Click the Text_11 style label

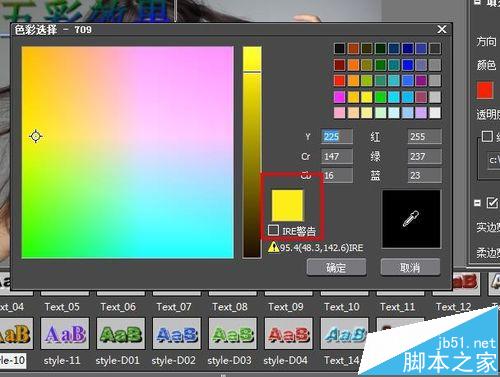pyautogui.click(x=398, y=307)
